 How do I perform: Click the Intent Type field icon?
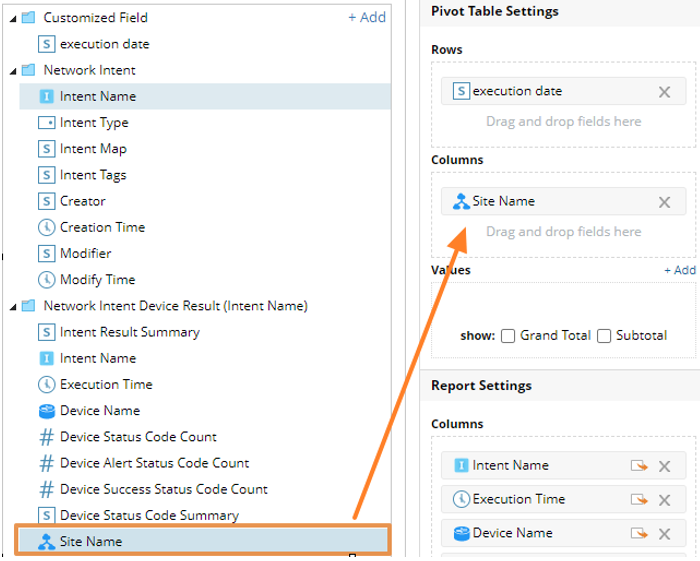pos(46,123)
